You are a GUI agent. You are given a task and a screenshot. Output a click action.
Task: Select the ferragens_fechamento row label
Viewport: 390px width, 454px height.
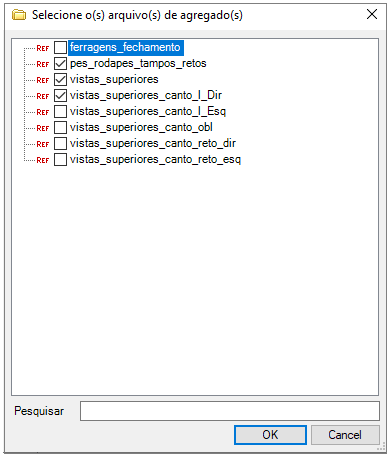[x=126, y=47]
